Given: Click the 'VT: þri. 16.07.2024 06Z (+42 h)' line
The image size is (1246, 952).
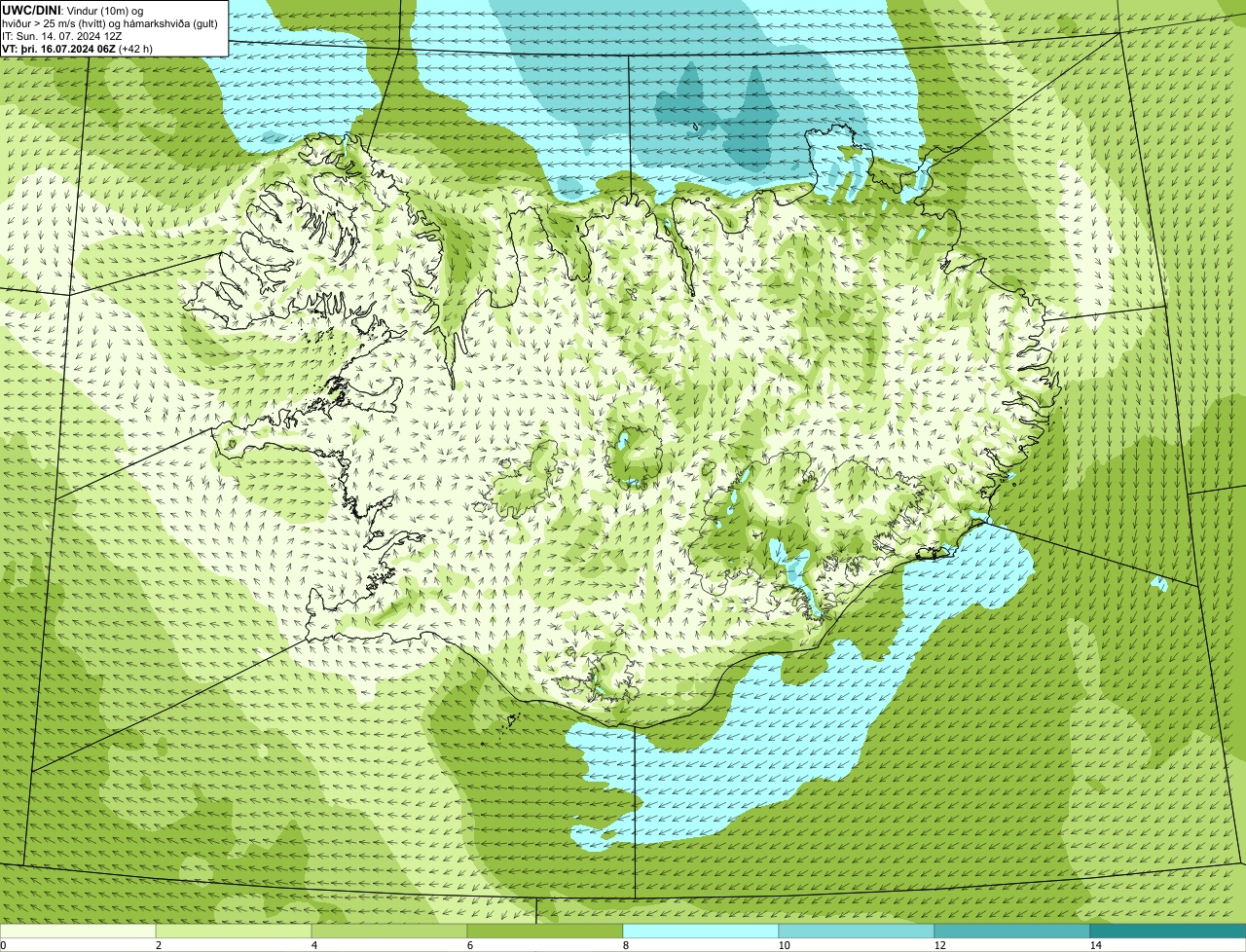Looking at the screenshot, I should pyautogui.click(x=77, y=48).
